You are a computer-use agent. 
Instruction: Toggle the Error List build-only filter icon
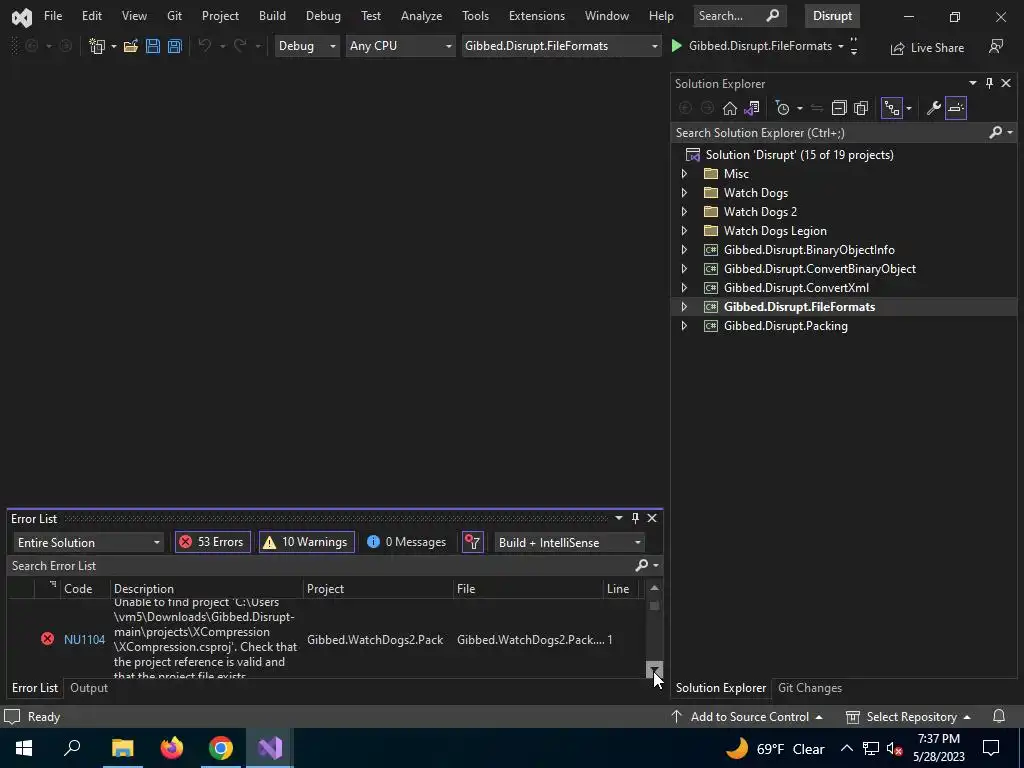coord(472,542)
